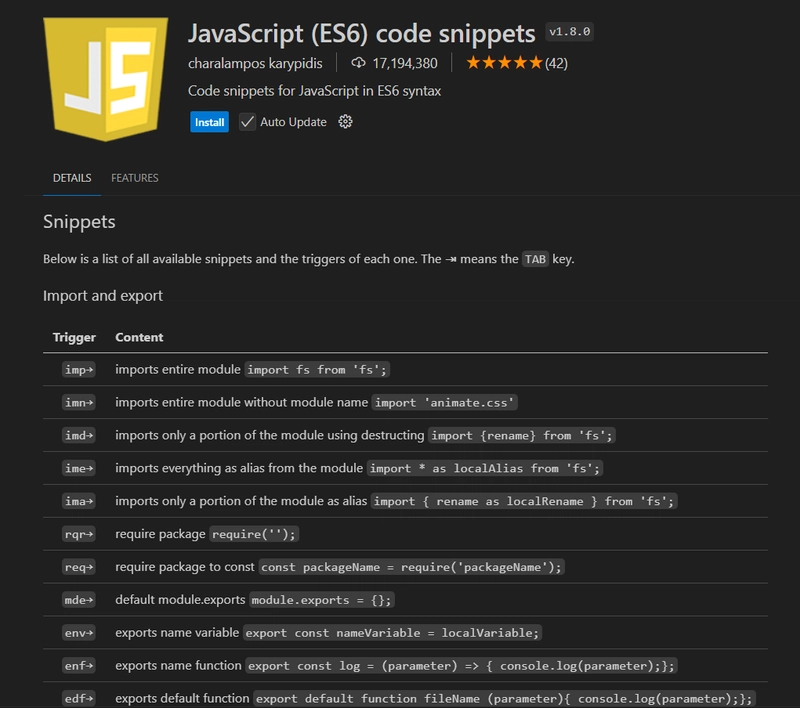Click the Install button
This screenshot has width=800, height=708.
tap(209, 122)
